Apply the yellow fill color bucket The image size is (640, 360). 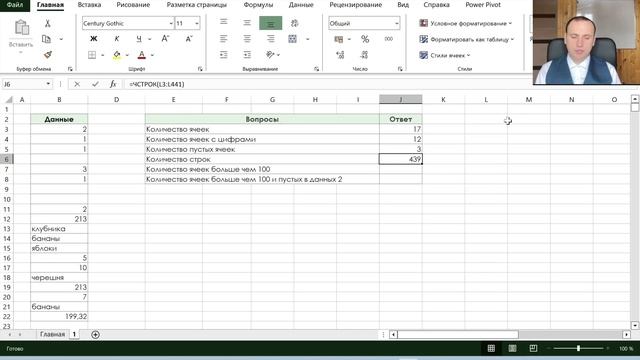(x=117, y=55)
